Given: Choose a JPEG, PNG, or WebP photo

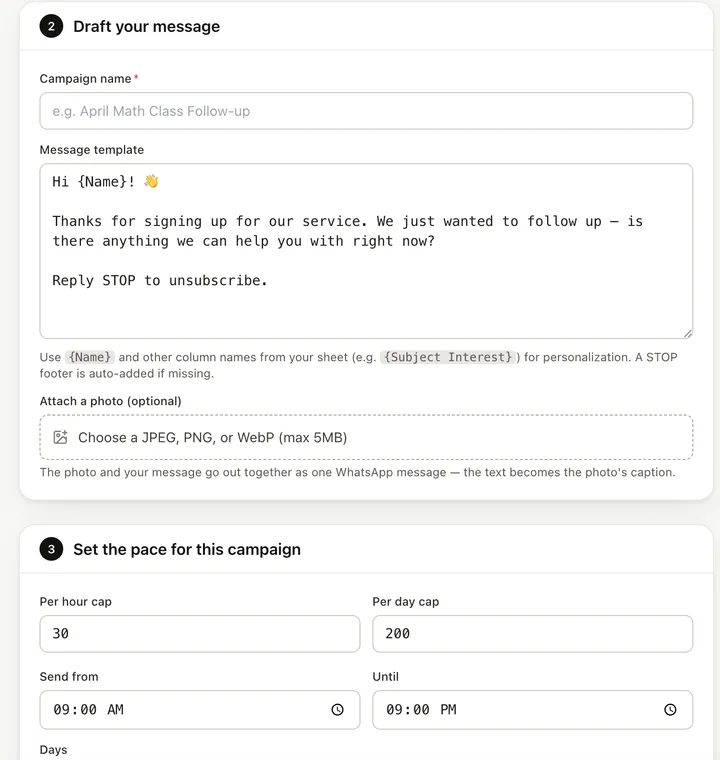Looking at the screenshot, I should [366, 437].
